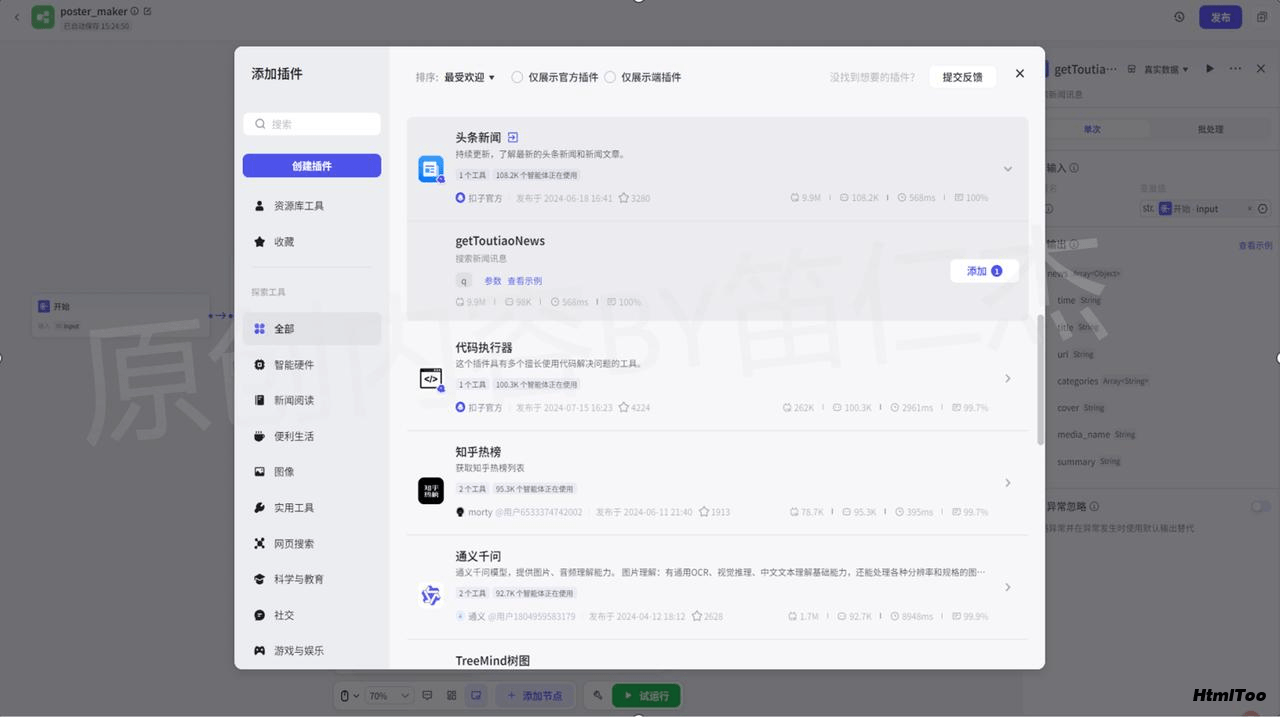Toggle the minimap icon in bottom toolbar
Screen dimensions: 1280x717
tap(476, 695)
